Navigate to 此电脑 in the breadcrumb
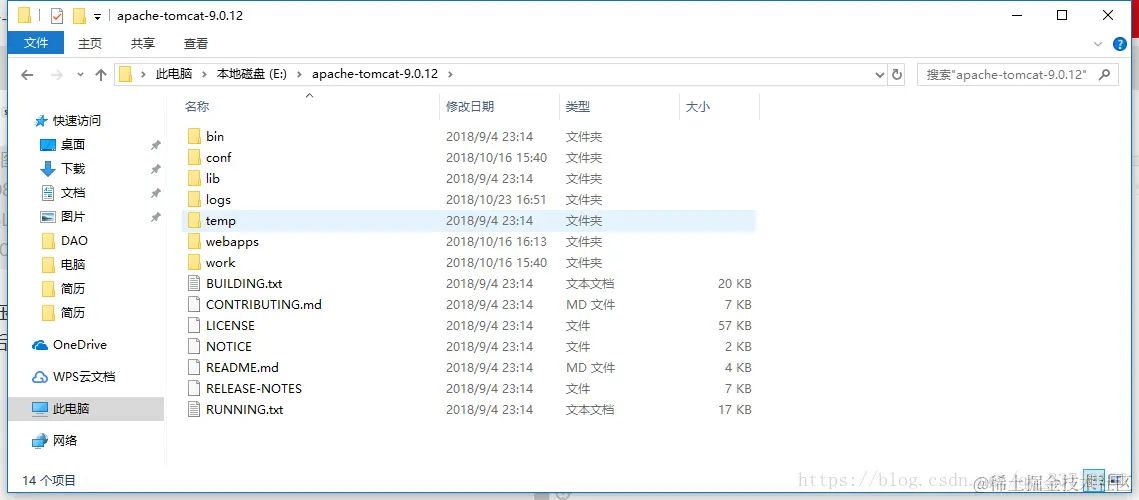Image resolution: width=1139 pixels, height=500 pixels. tap(174, 74)
